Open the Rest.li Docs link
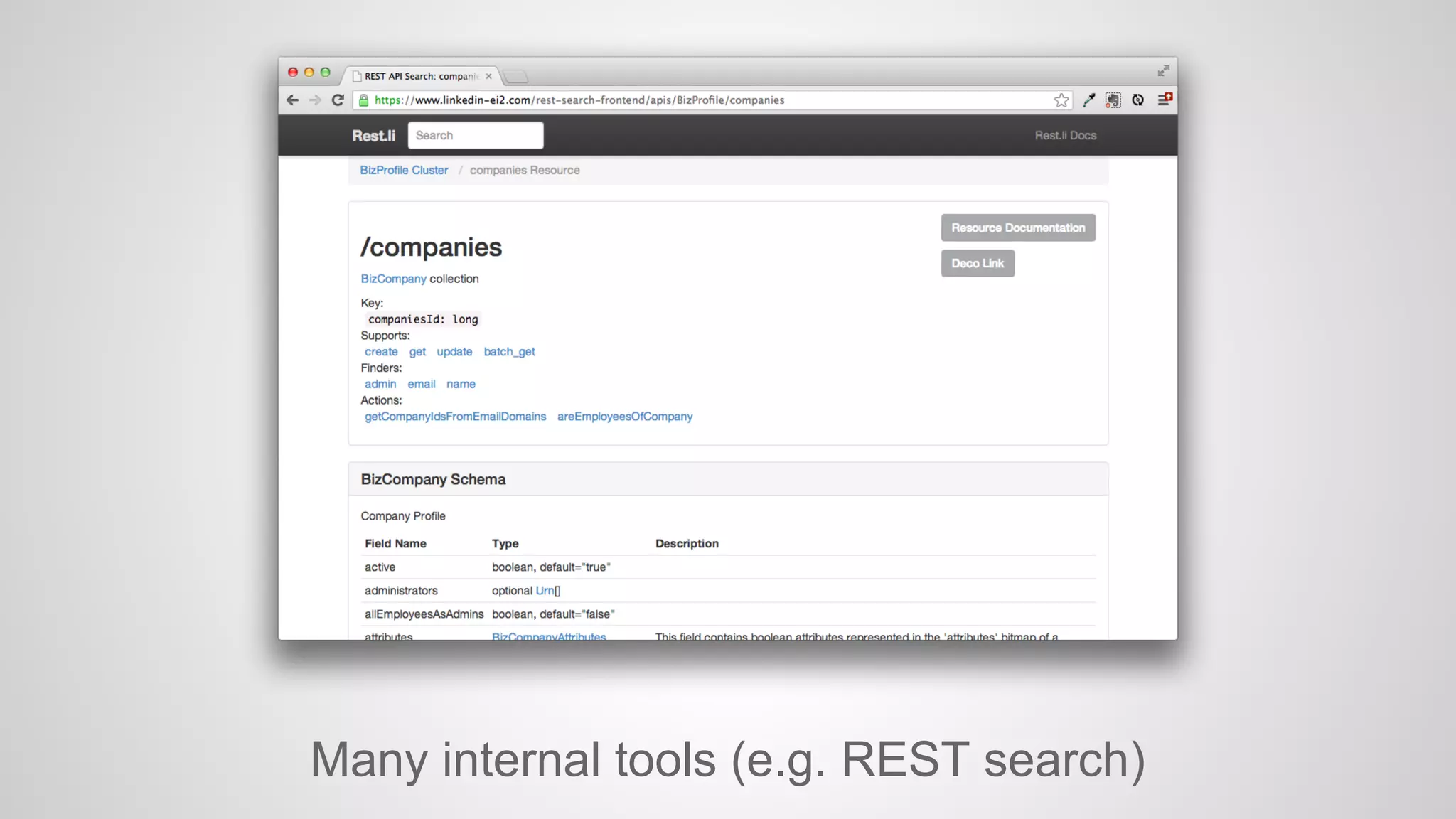 1065,136
